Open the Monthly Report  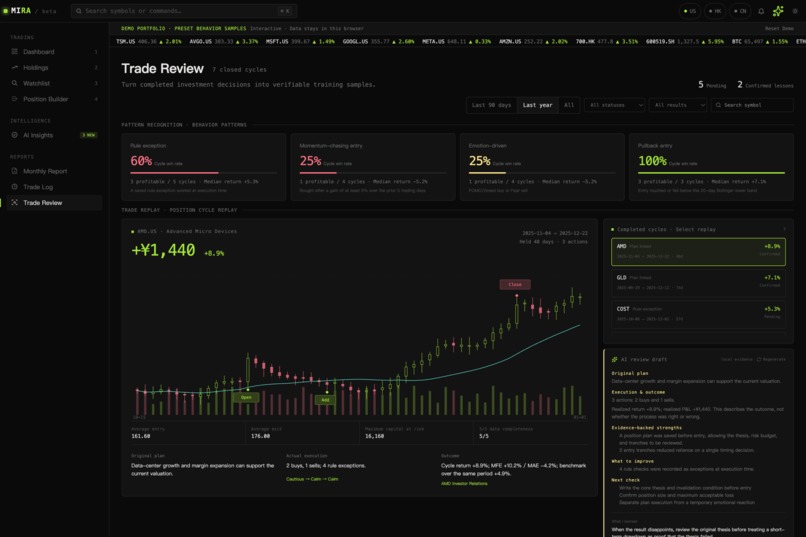pyautogui.click(x=54, y=171)
